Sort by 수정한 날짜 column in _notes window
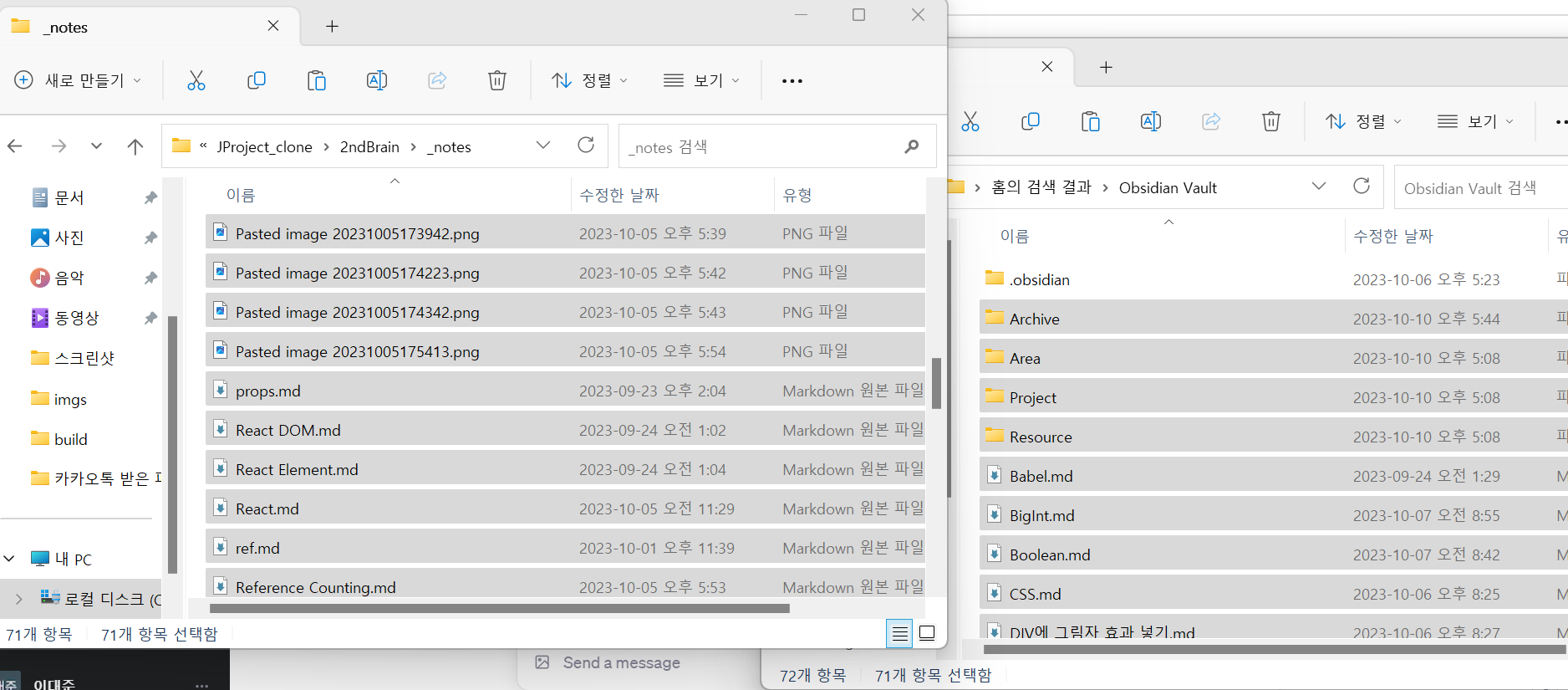The image size is (1568, 690). point(619,195)
